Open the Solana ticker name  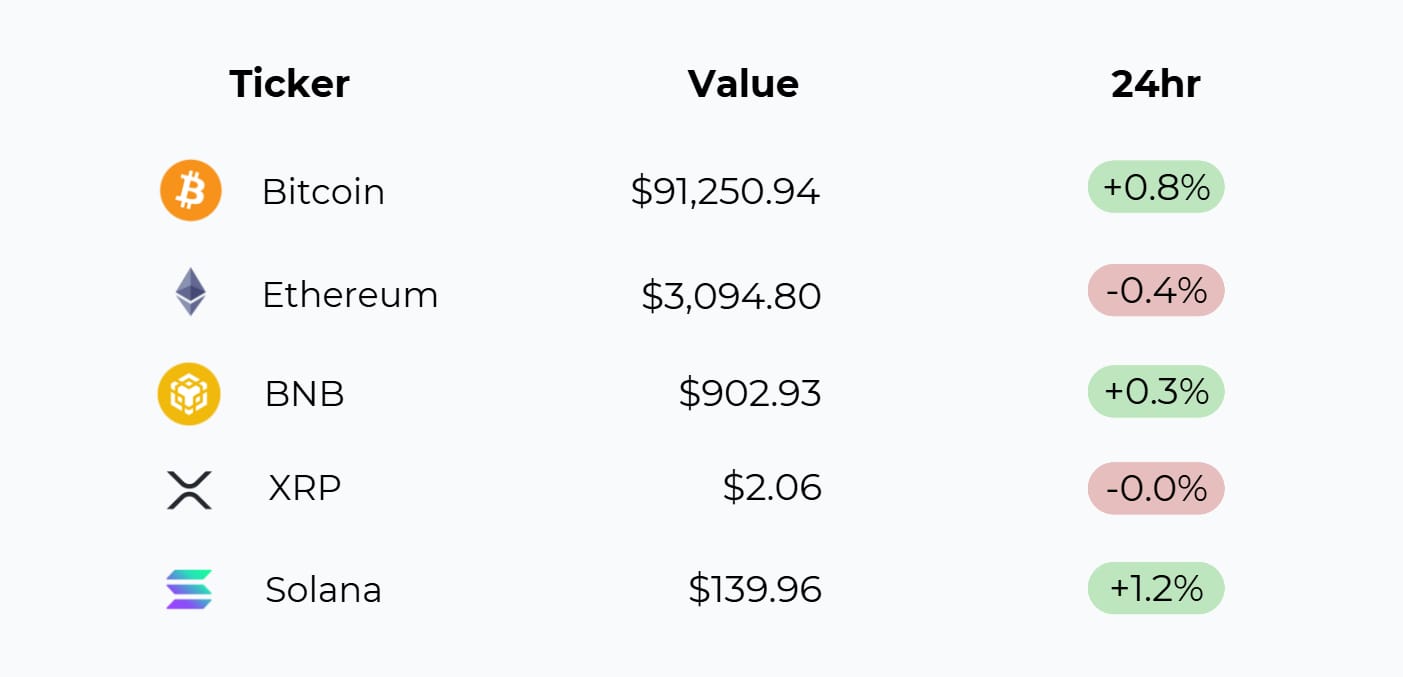(323, 590)
